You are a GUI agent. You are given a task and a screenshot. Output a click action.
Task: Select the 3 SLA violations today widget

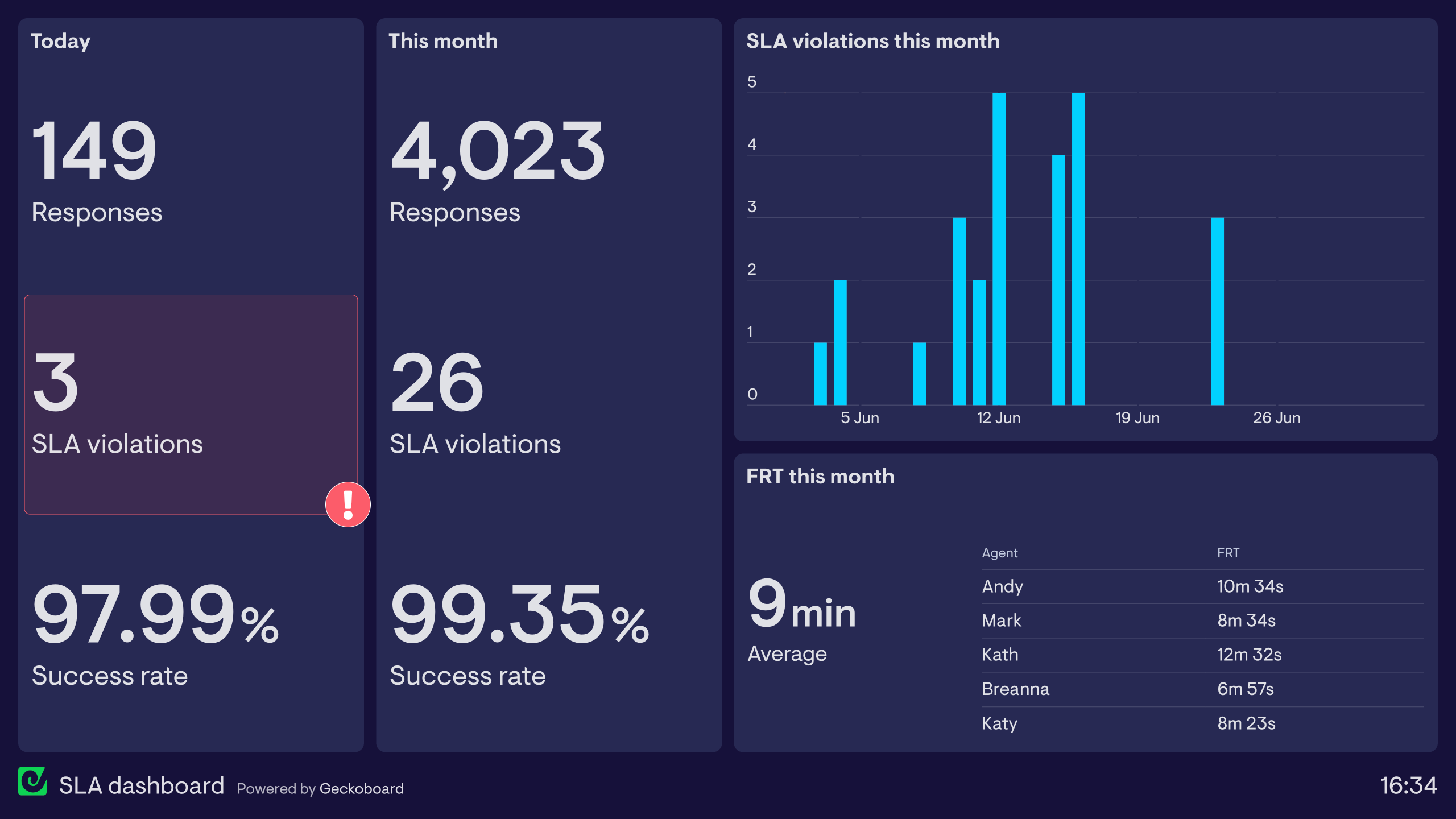pyautogui.click(x=191, y=404)
